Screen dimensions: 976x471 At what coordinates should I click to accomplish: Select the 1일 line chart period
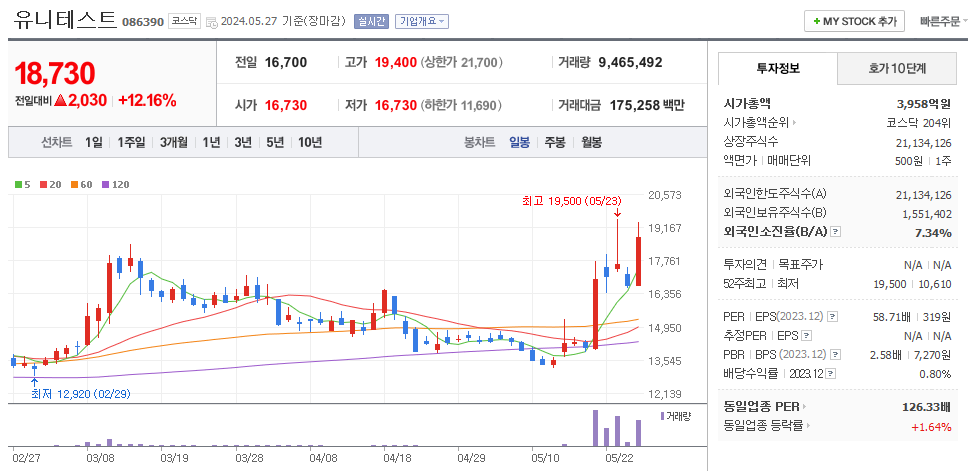[94, 142]
